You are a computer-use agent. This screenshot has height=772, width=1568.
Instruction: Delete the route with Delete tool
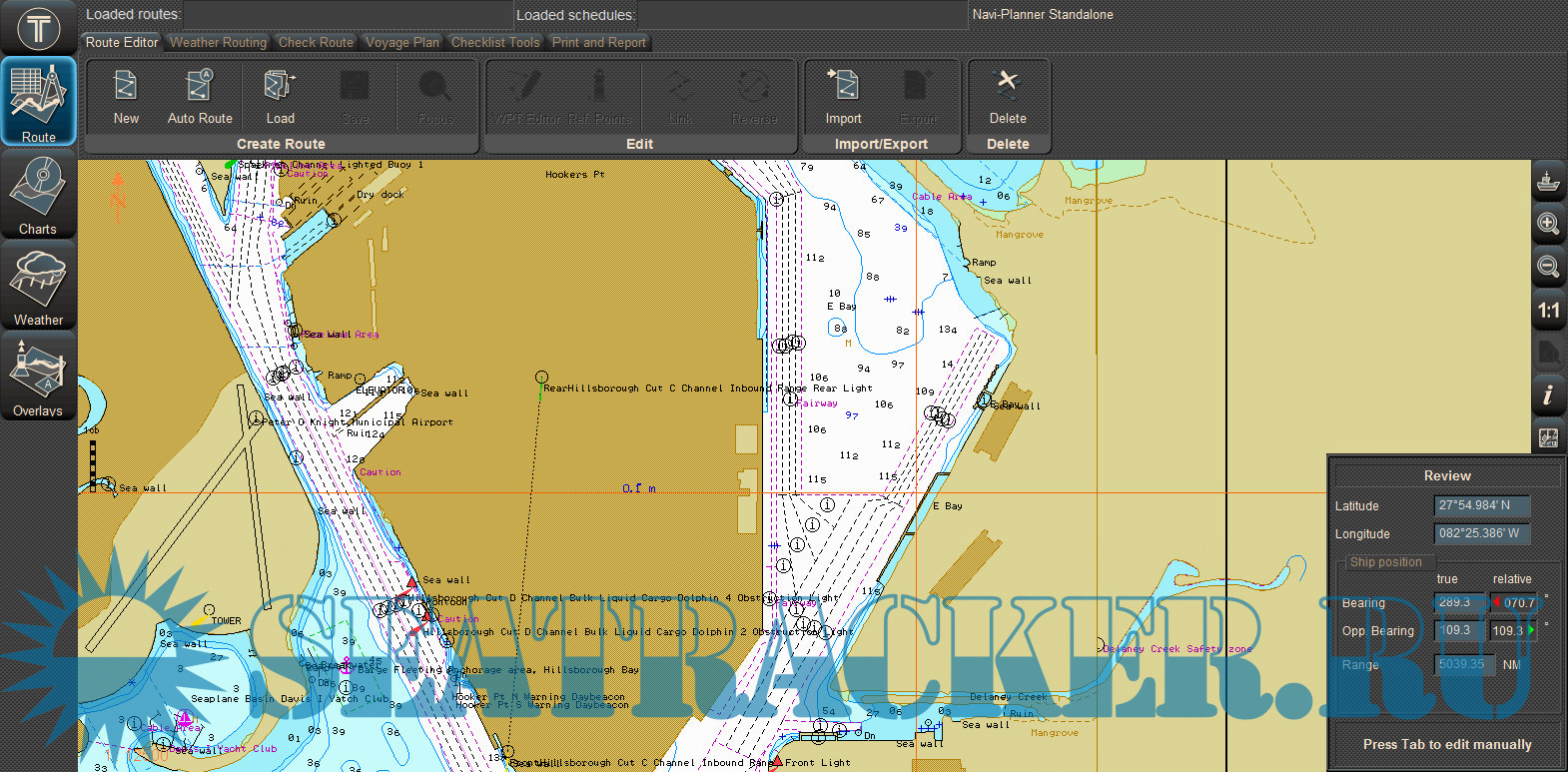(1008, 97)
